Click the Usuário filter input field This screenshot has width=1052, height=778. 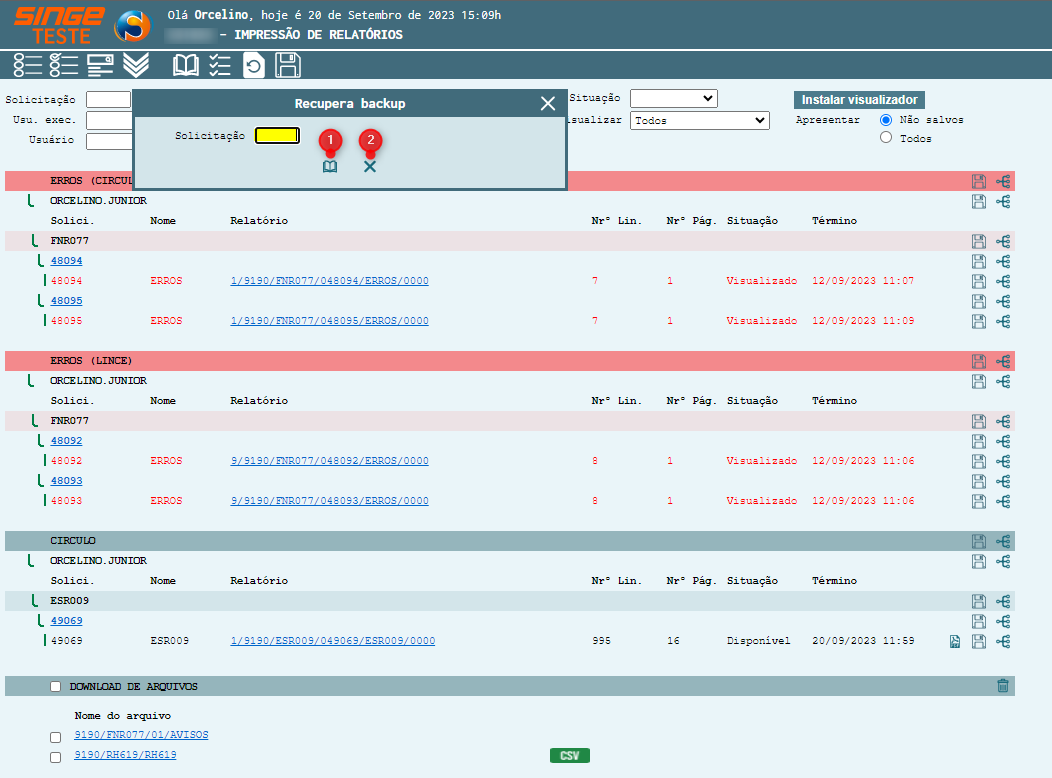[x=109, y=141]
